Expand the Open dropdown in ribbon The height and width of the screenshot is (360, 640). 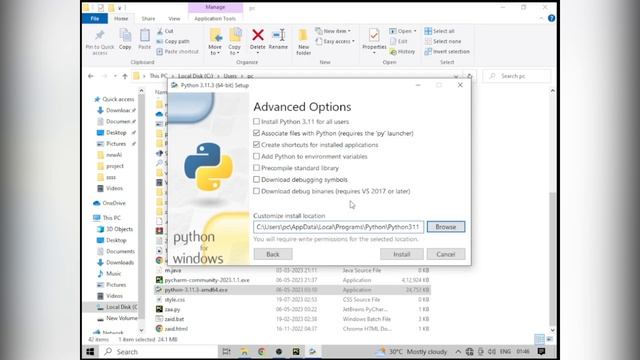coord(402,31)
